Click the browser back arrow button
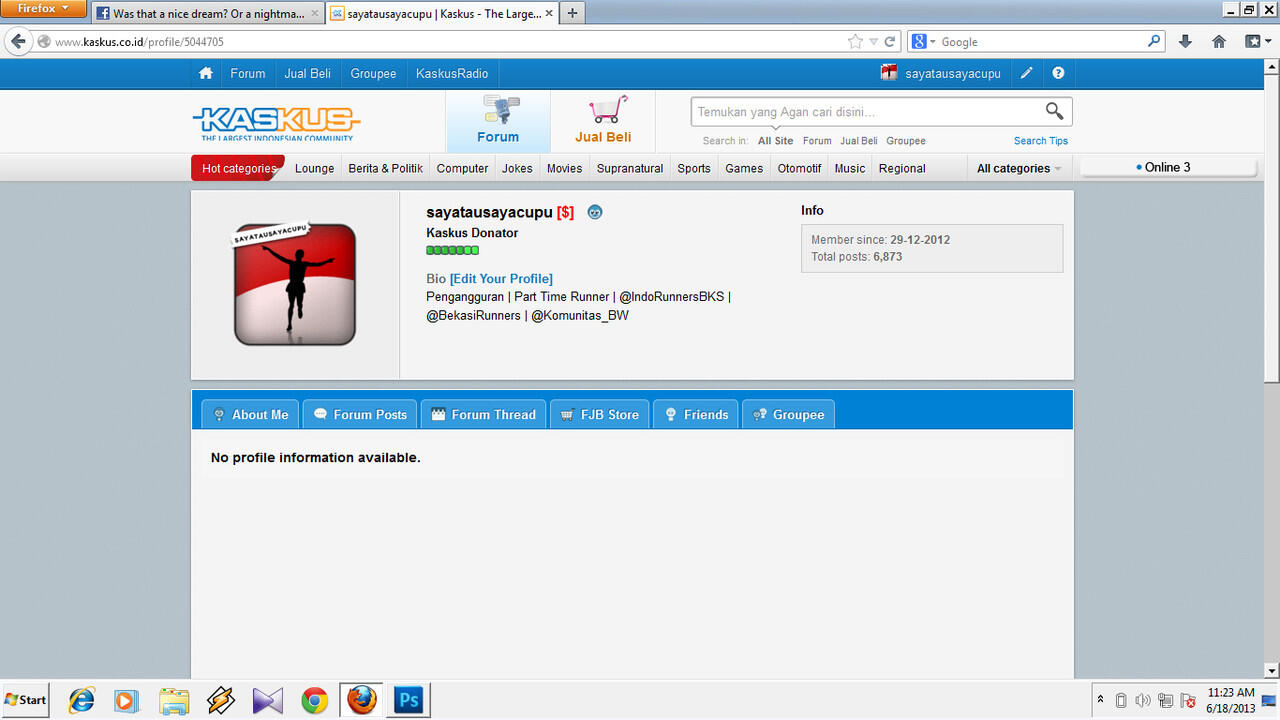Image resolution: width=1280 pixels, height=720 pixels. 18,42
